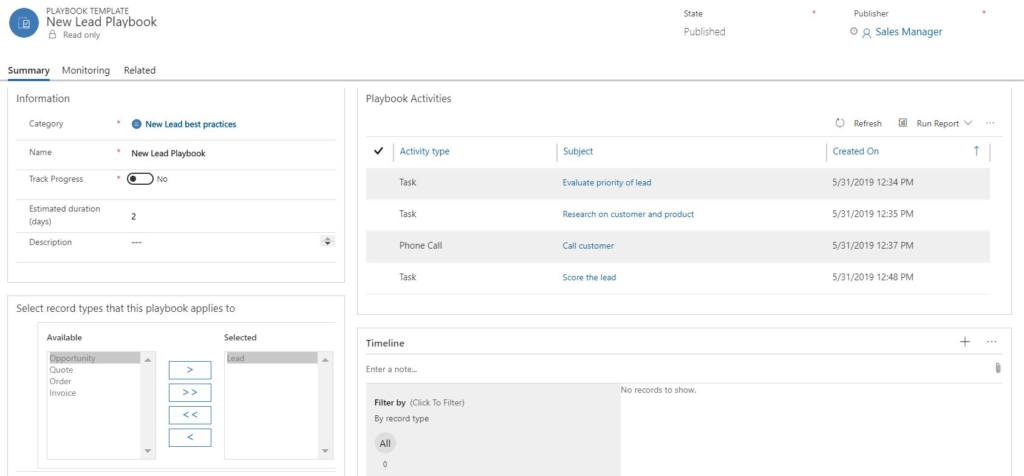Click the attachment paperclip icon
1024x476 pixels.
click(x=997, y=369)
